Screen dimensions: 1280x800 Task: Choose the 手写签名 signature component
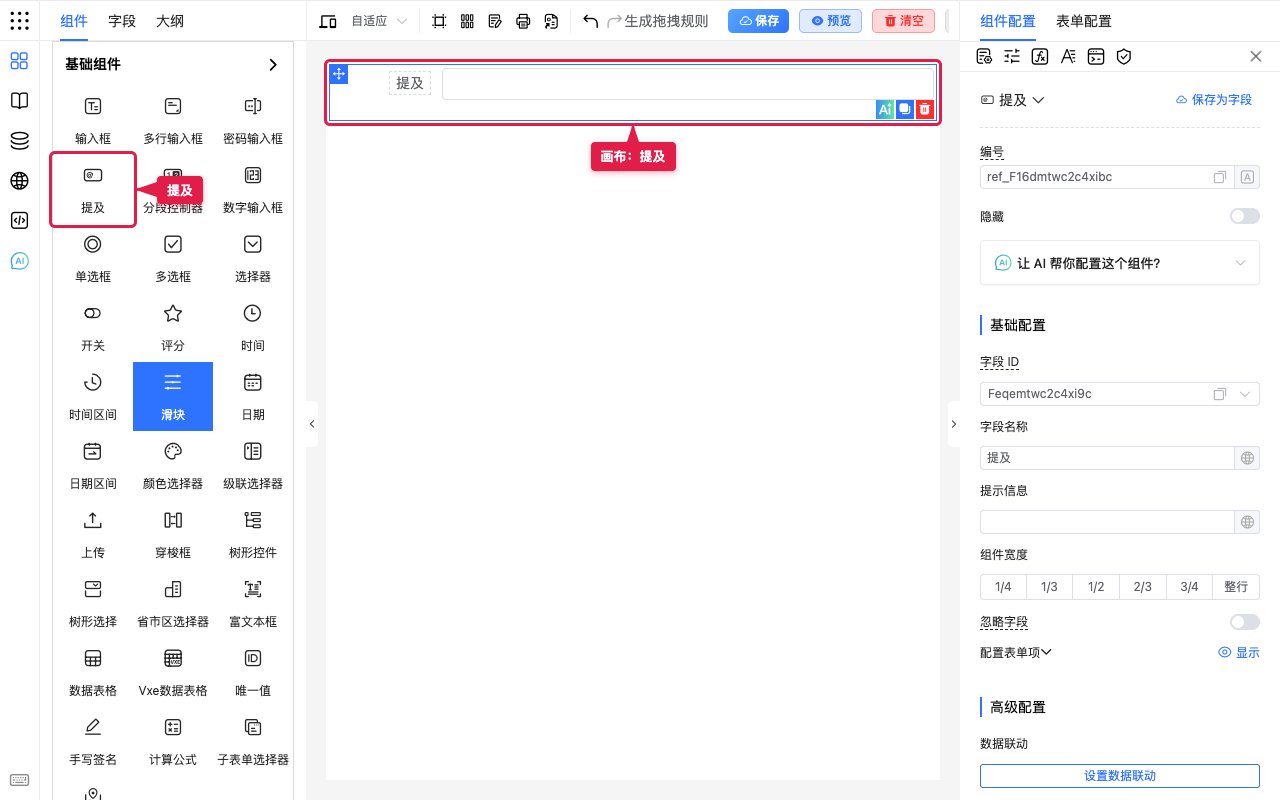coord(93,741)
